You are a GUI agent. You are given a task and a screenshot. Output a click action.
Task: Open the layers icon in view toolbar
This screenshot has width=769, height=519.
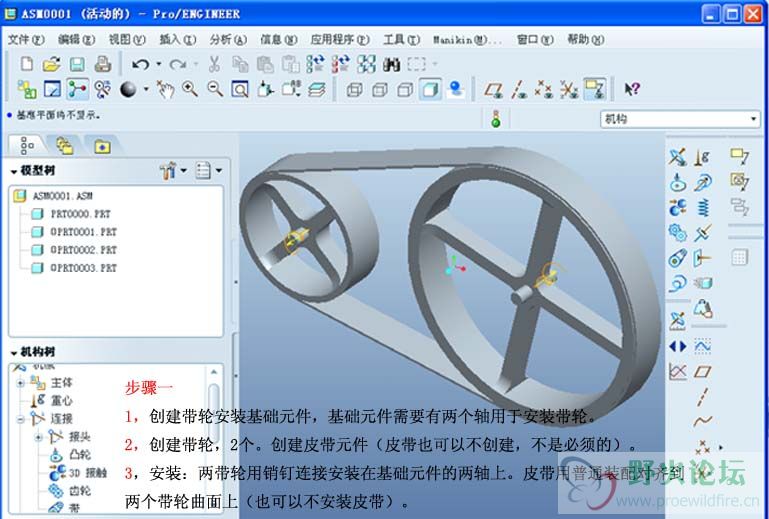click(x=317, y=89)
